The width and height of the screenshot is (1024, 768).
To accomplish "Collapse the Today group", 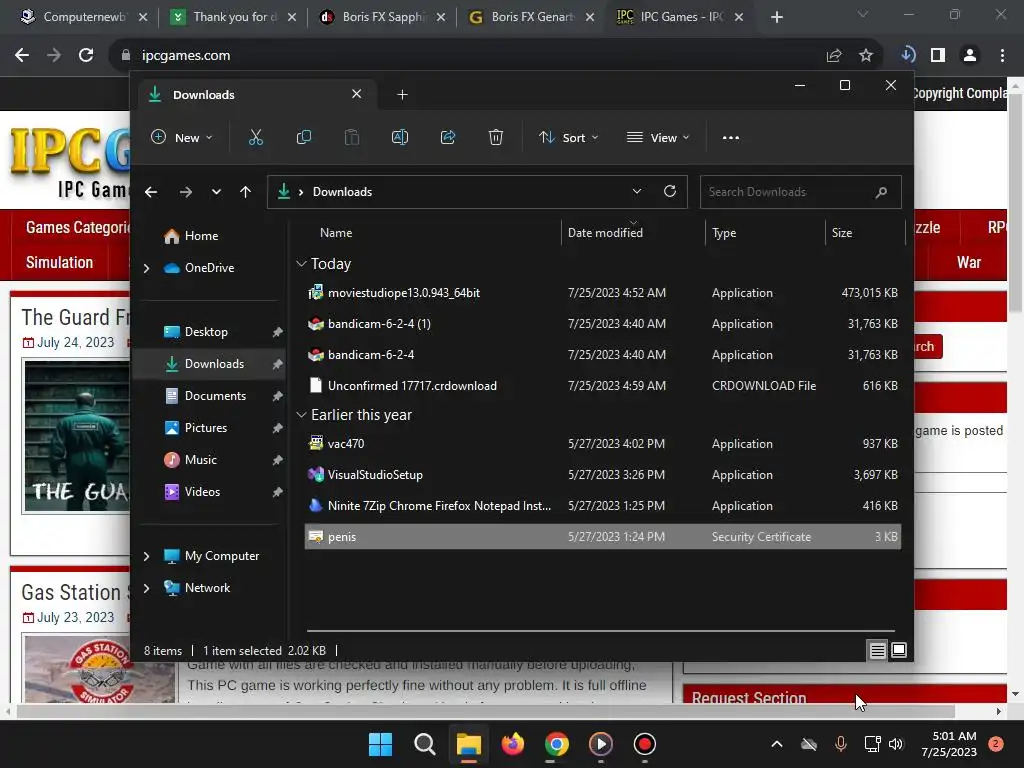I will point(301,264).
